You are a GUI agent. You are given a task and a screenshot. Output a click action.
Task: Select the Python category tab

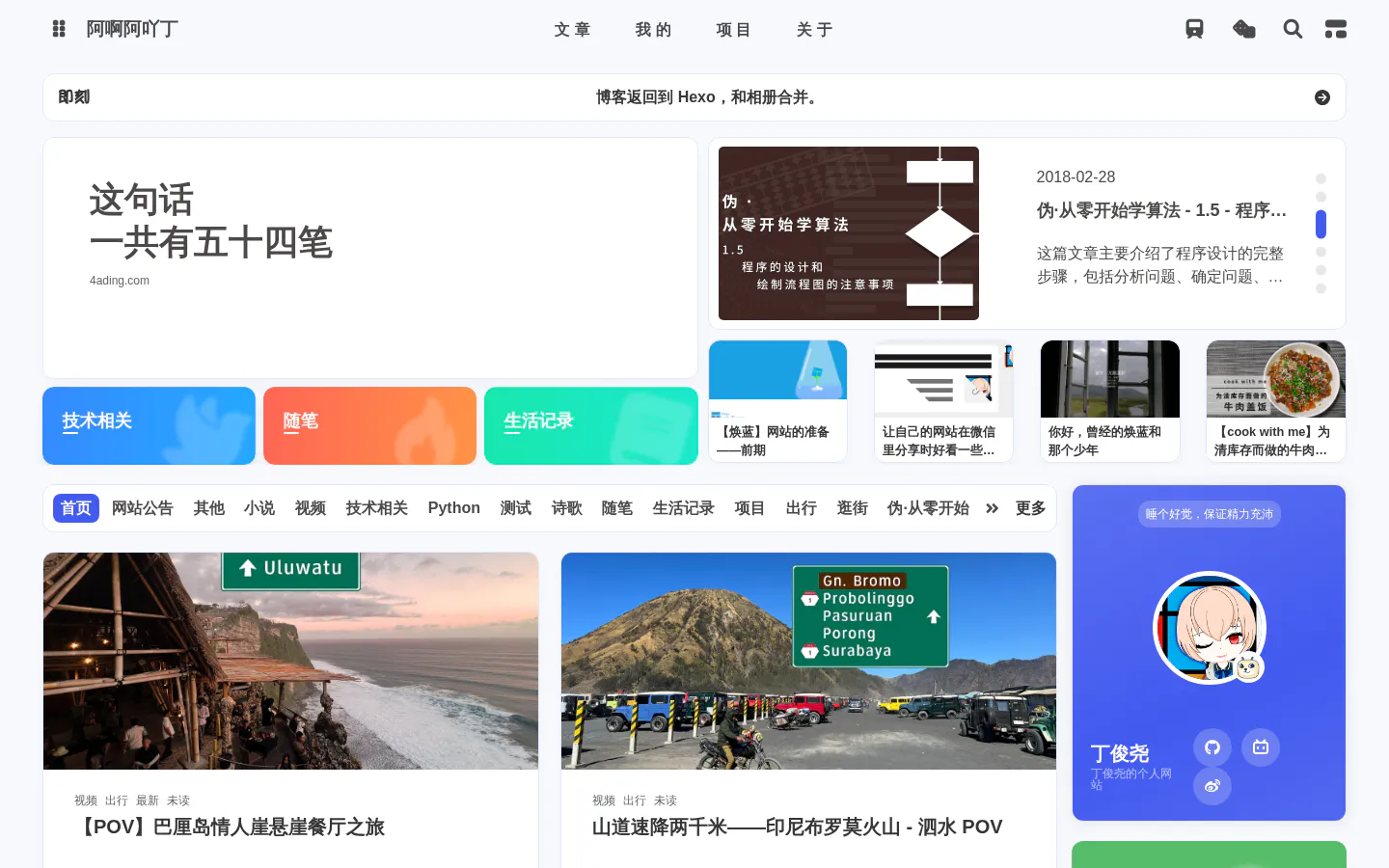454,508
